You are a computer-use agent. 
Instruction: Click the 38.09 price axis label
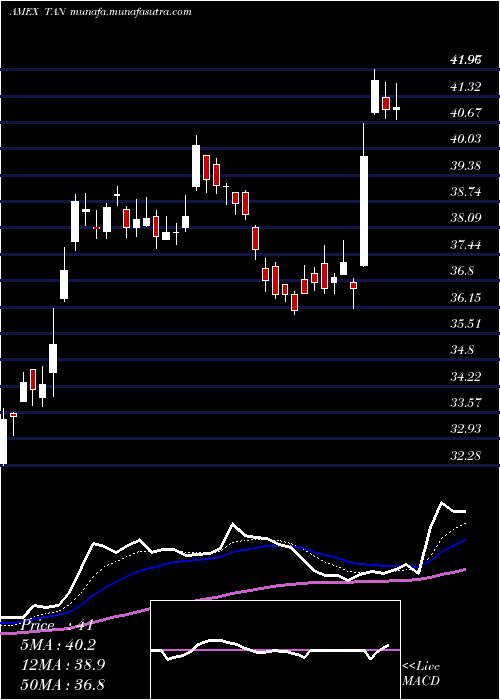[x=466, y=218]
